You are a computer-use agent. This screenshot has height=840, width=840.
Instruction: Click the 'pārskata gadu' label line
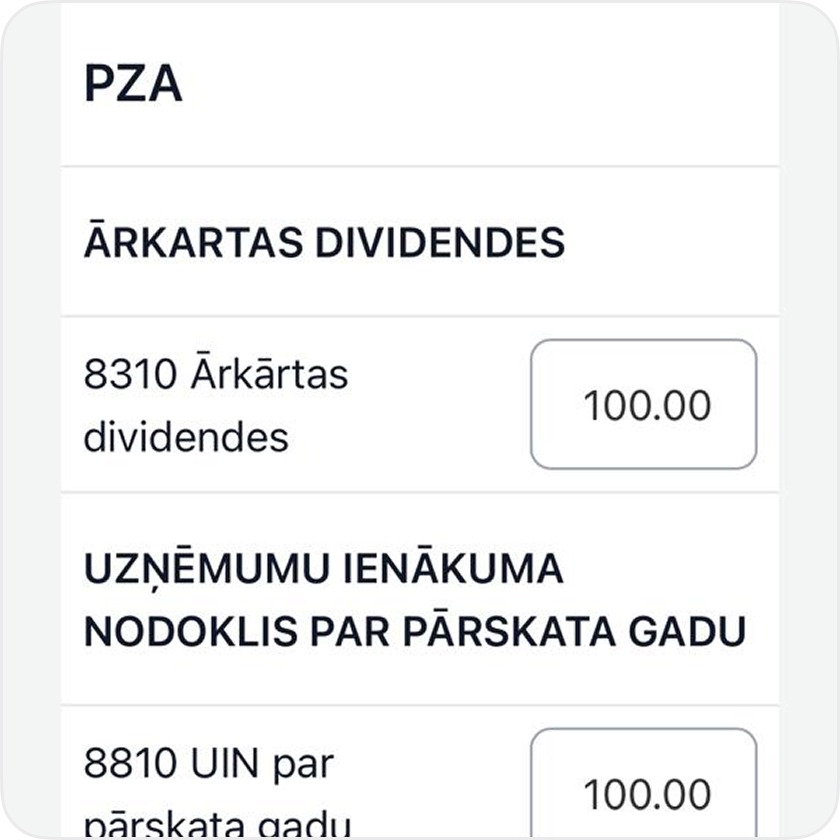tap(218, 826)
